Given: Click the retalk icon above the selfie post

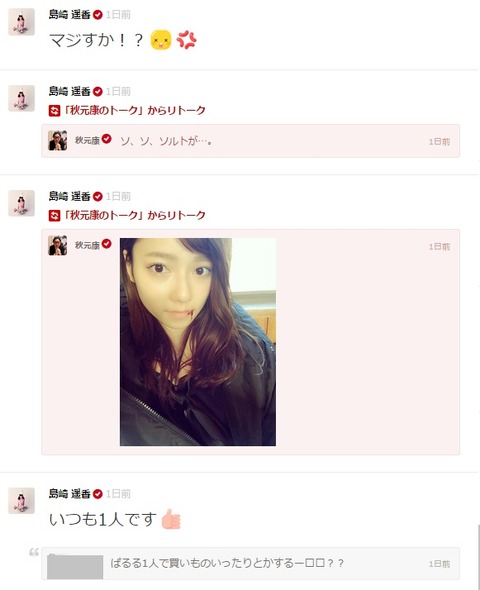Looking at the screenshot, I should point(54,216).
